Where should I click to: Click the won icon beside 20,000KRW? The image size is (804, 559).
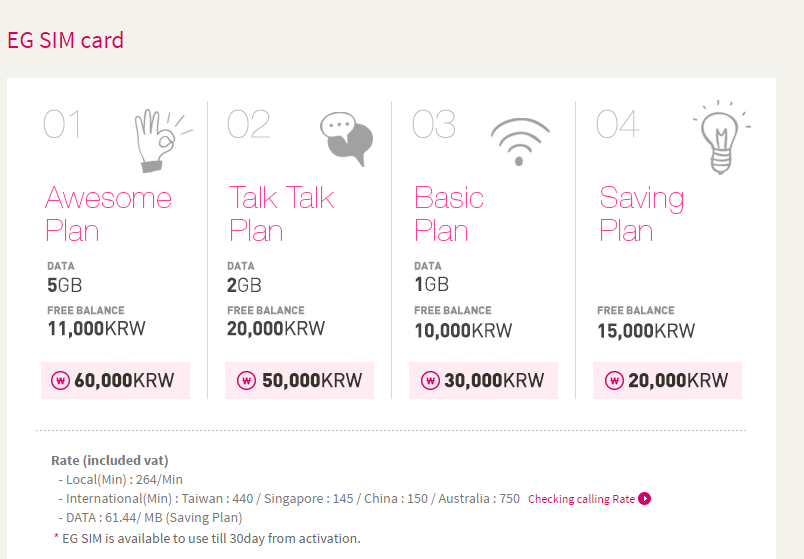pyautogui.click(x=614, y=380)
